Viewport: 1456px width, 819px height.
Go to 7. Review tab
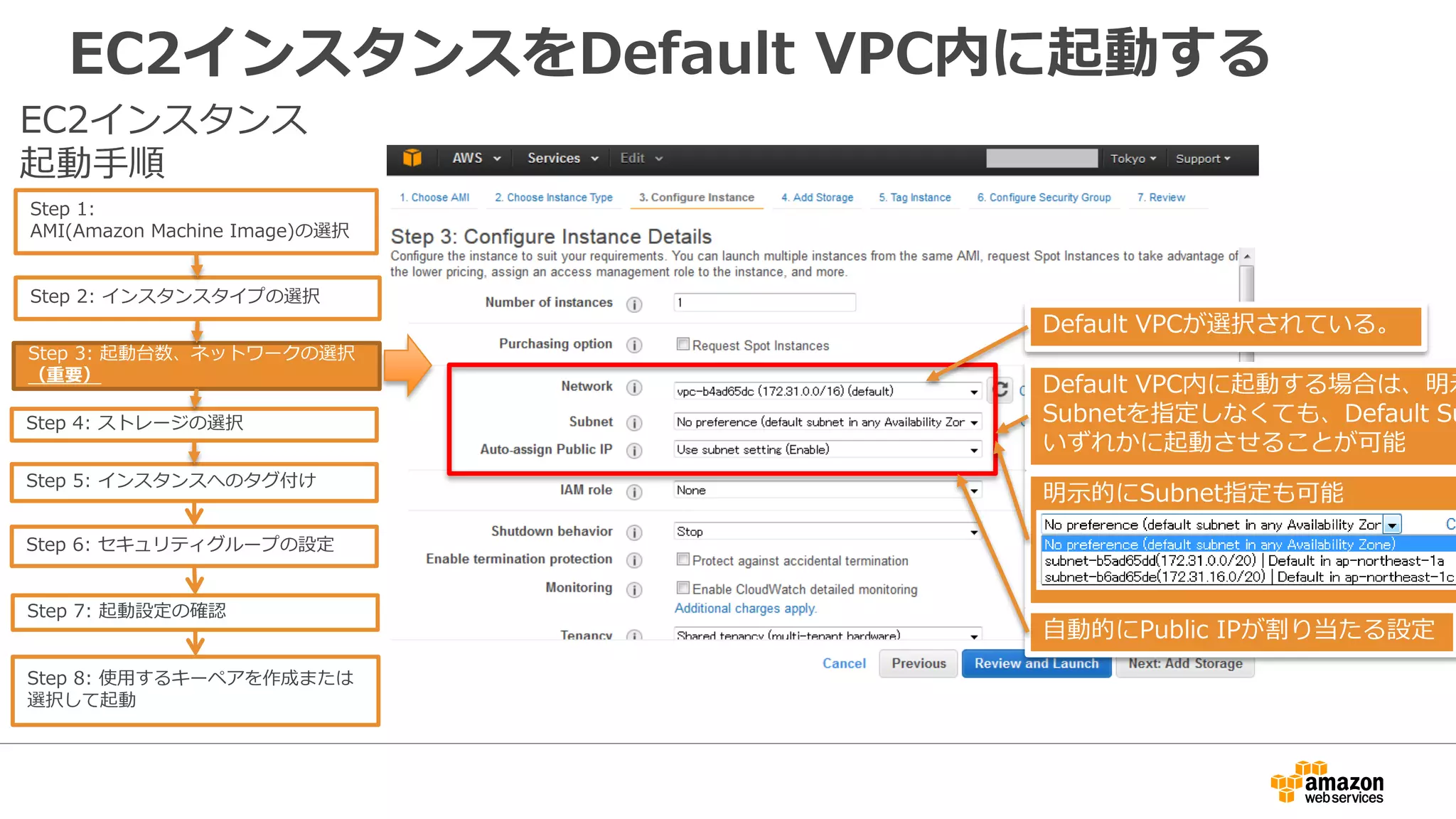tap(1161, 198)
